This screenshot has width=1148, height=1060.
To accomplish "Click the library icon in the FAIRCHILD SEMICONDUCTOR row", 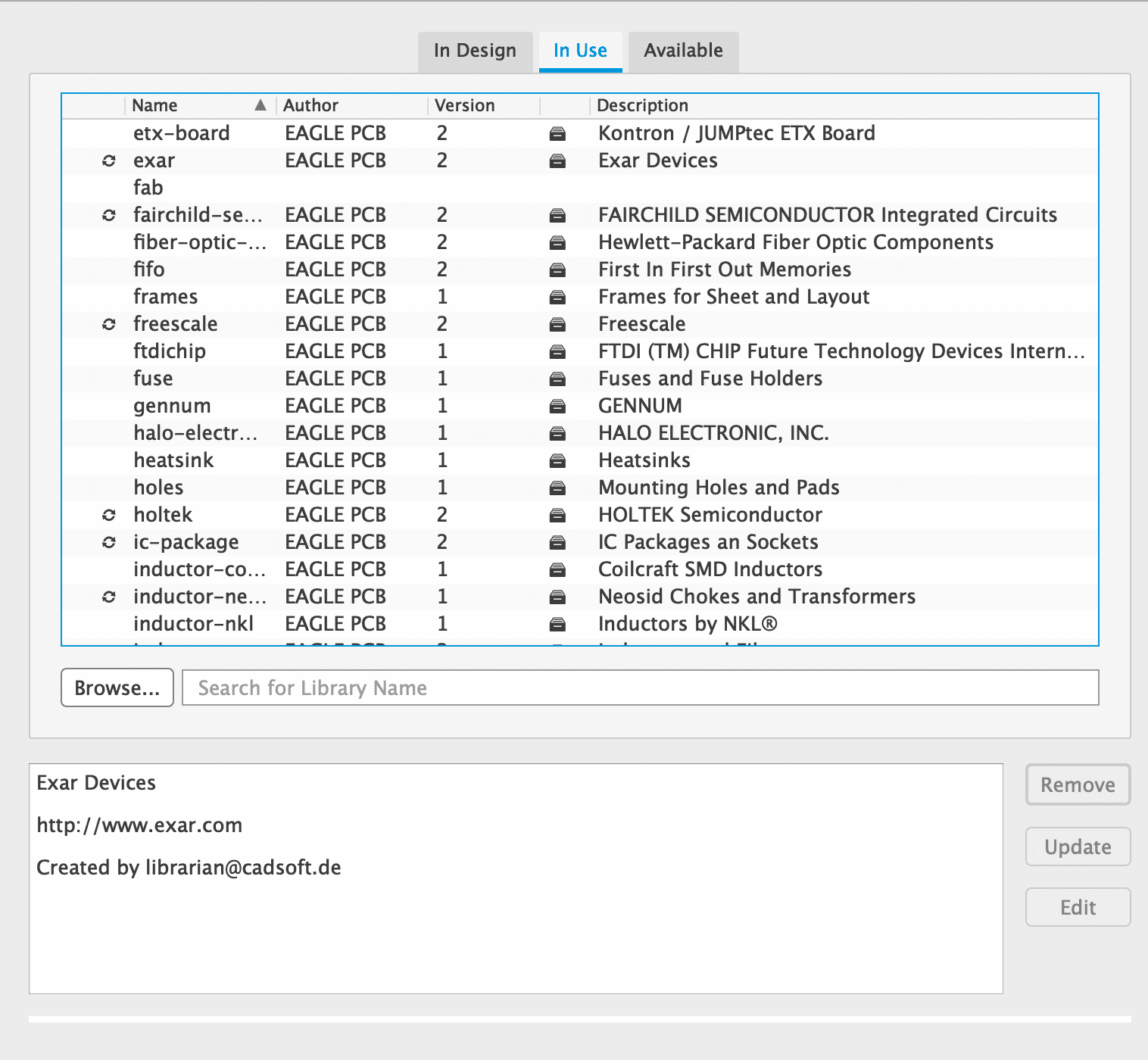I will tap(557, 216).
